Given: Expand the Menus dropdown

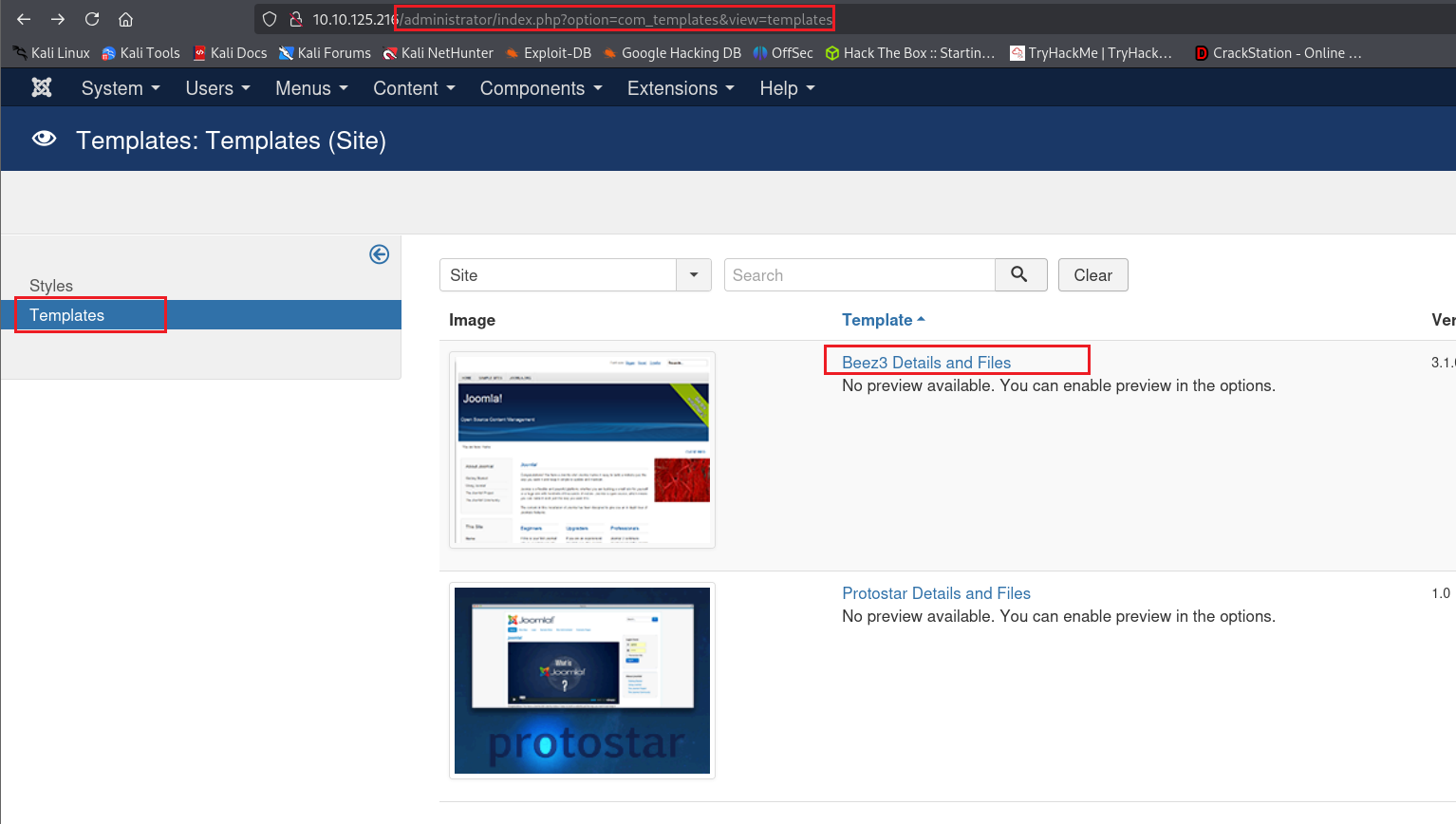Looking at the screenshot, I should click(x=311, y=88).
